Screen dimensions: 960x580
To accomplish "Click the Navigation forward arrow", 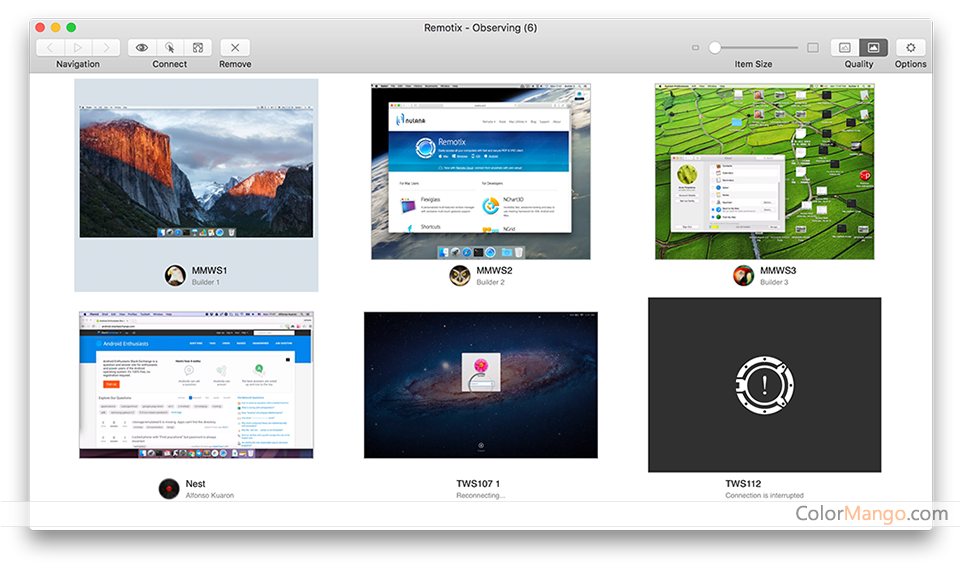I will pos(106,47).
